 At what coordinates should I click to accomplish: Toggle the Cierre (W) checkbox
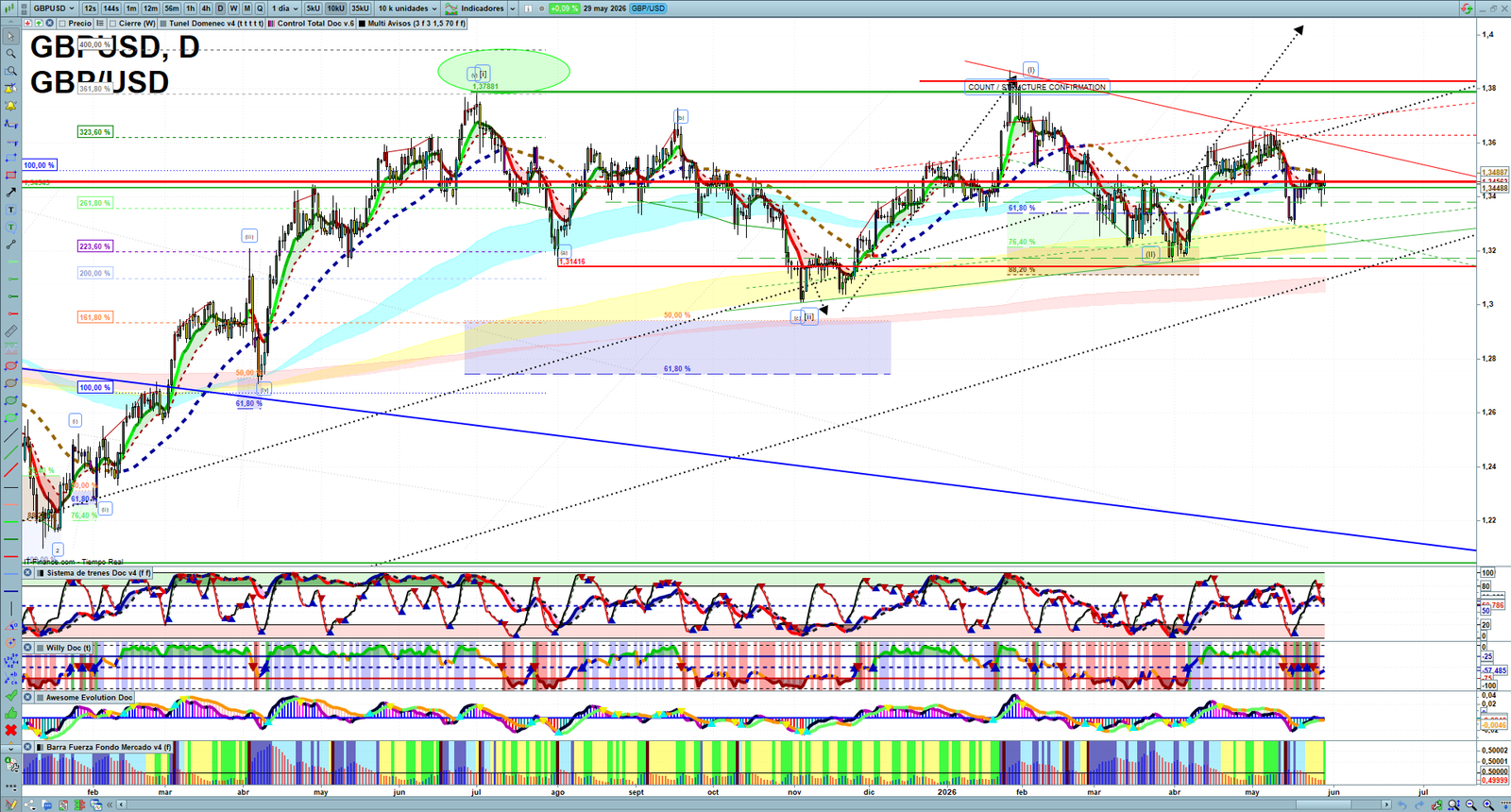[112, 23]
